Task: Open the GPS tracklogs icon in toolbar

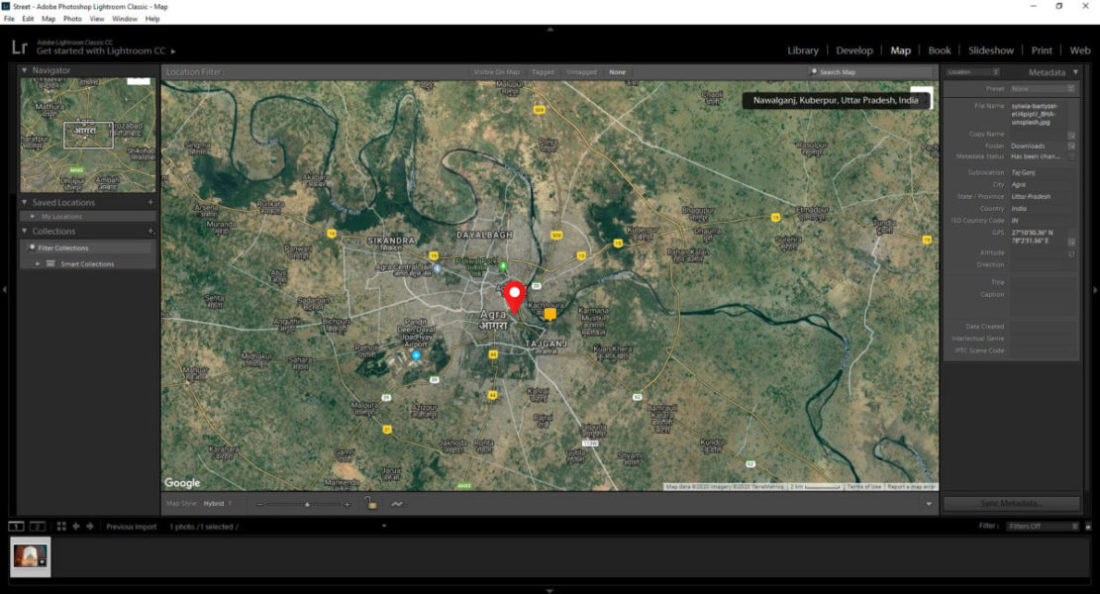Action: pyautogui.click(x=397, y=504)
